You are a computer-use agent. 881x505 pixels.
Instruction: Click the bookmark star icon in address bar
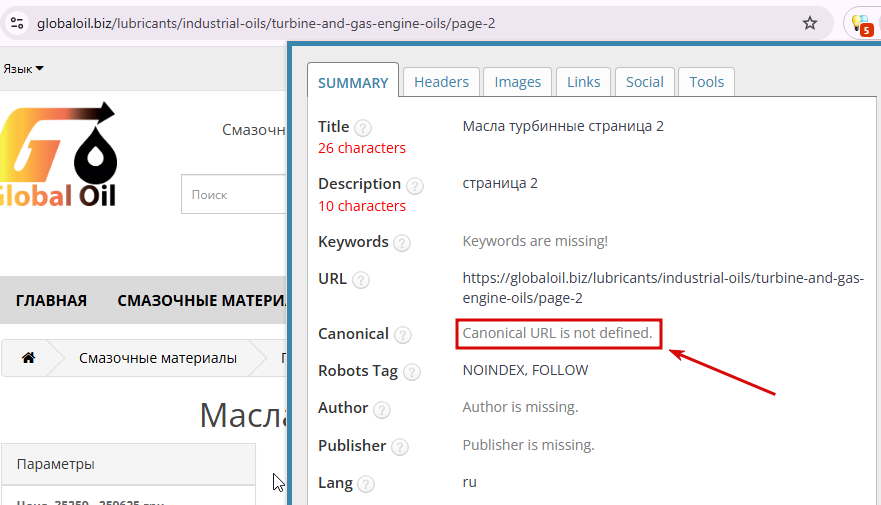pyautogui.click(x=810, y=23)
